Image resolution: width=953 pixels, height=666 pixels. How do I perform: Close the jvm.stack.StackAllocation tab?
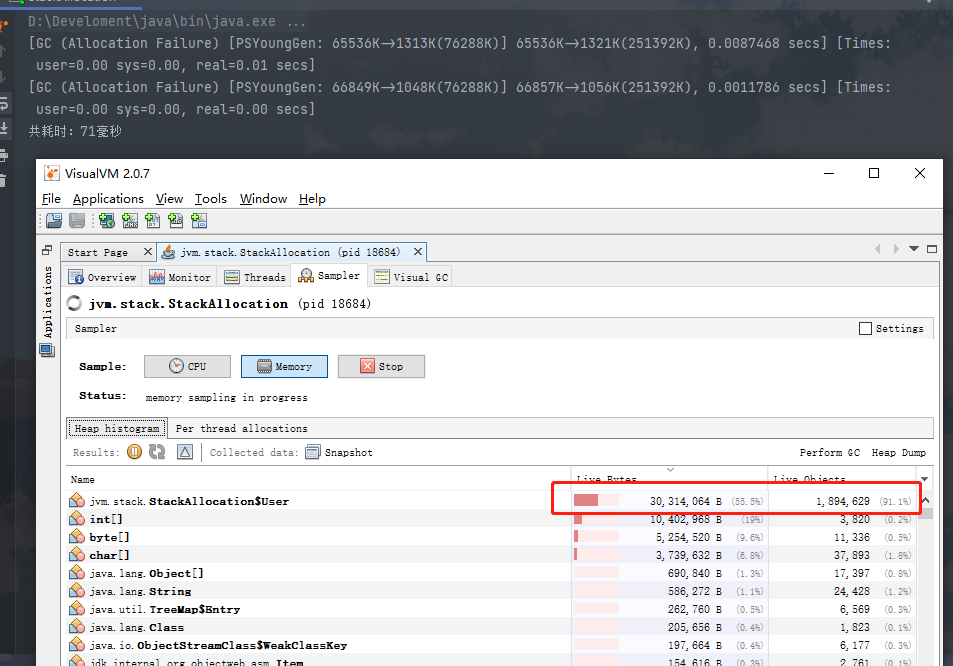point(418,252)
